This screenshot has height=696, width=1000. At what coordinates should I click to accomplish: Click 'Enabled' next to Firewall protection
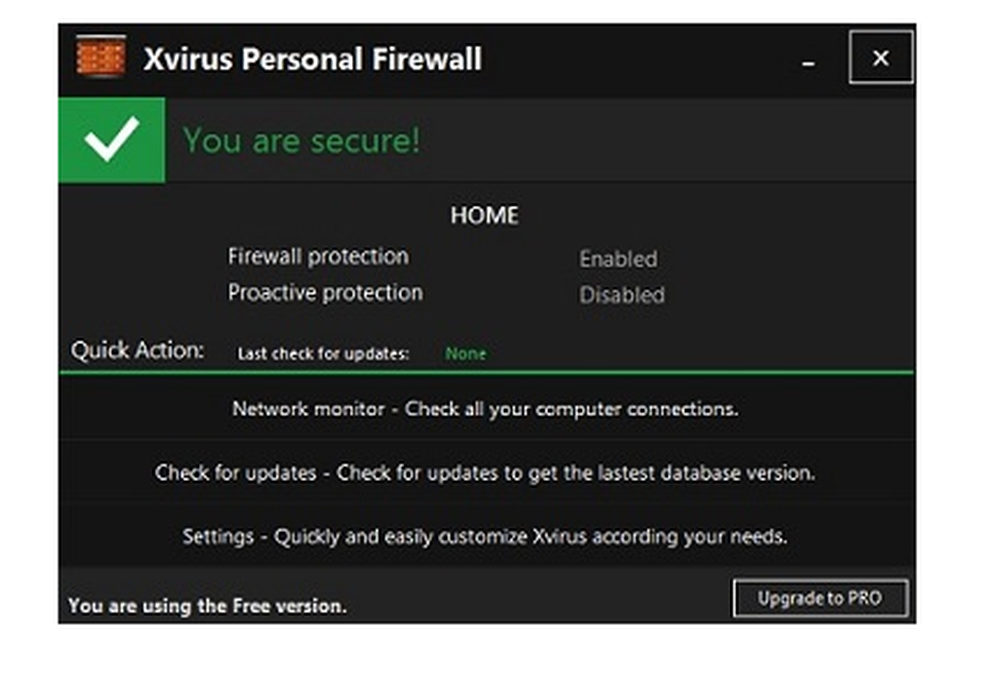(x=618, y=259)
